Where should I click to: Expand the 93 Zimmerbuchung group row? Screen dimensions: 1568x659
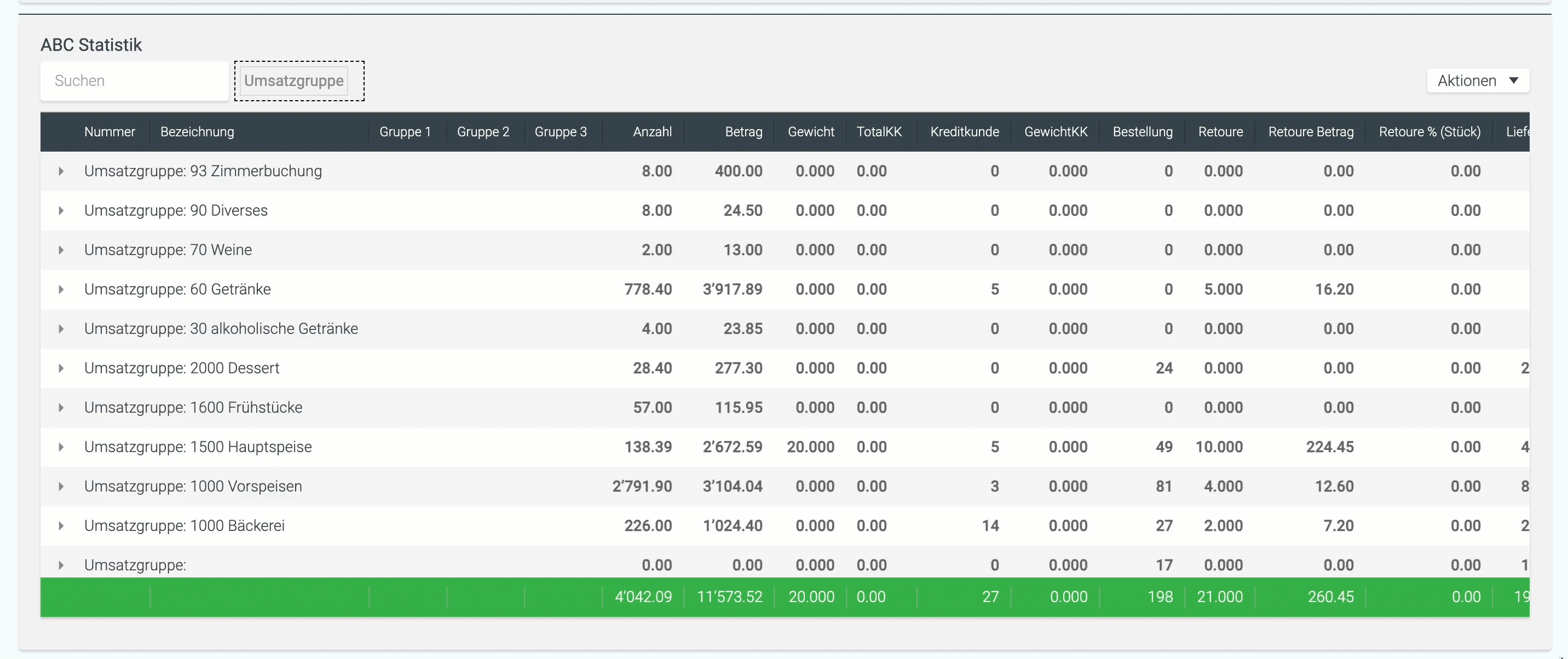[x=61, y=172]
